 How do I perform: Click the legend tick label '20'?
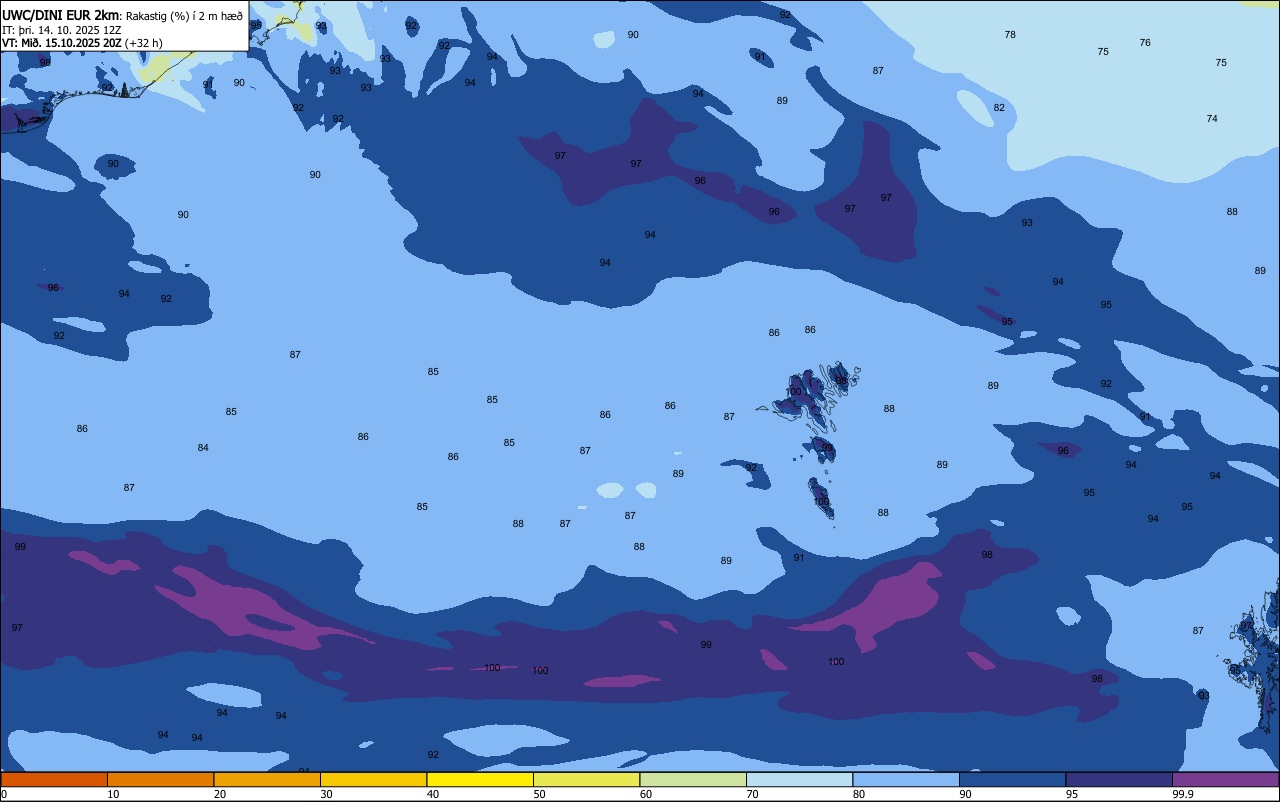click(220, 794)
